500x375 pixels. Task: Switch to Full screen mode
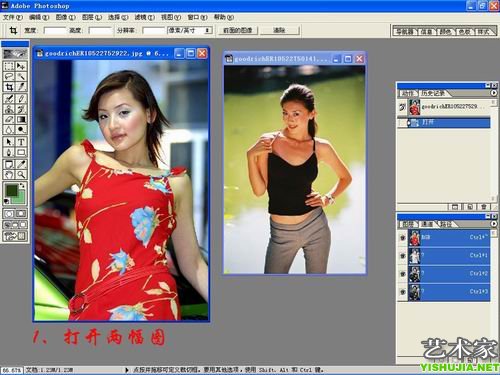point(23,225)
